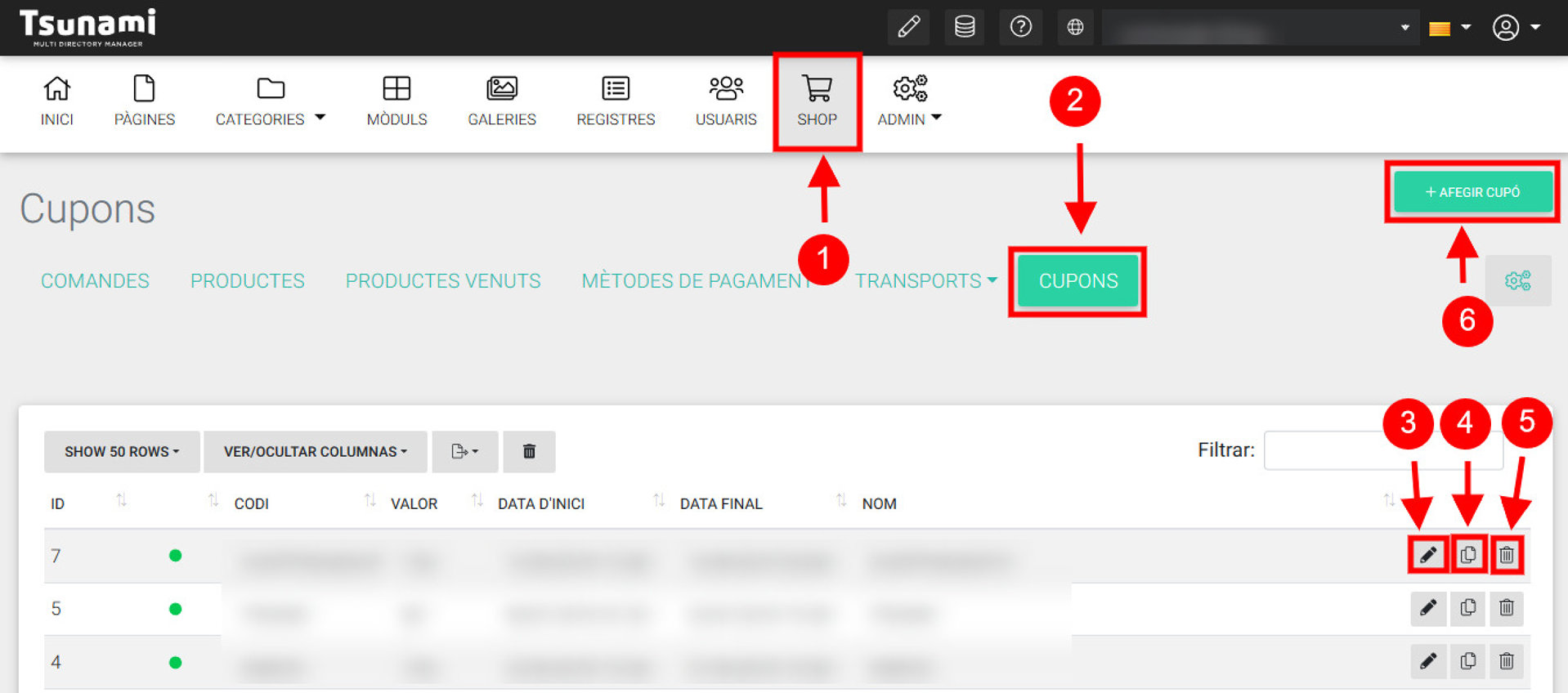1568x693 pixels.
Task: Click the Afegir Cupó button
Action: pyautogui.click(x=1472, y=192)
